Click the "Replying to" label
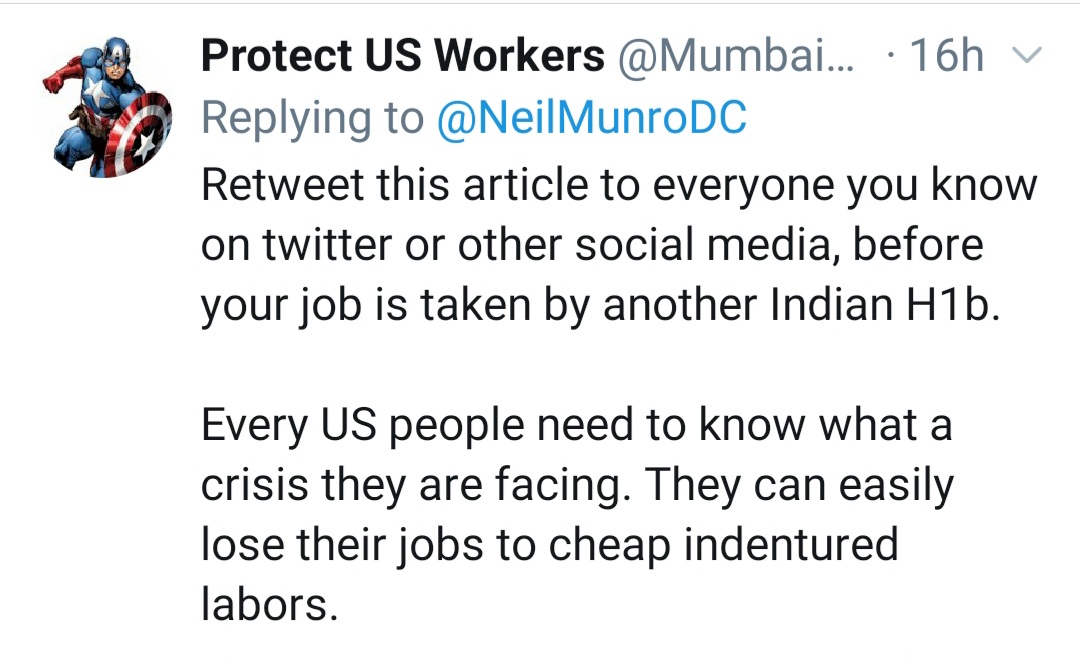This screenshot has width=1080, height=662. tap(312, 119)
